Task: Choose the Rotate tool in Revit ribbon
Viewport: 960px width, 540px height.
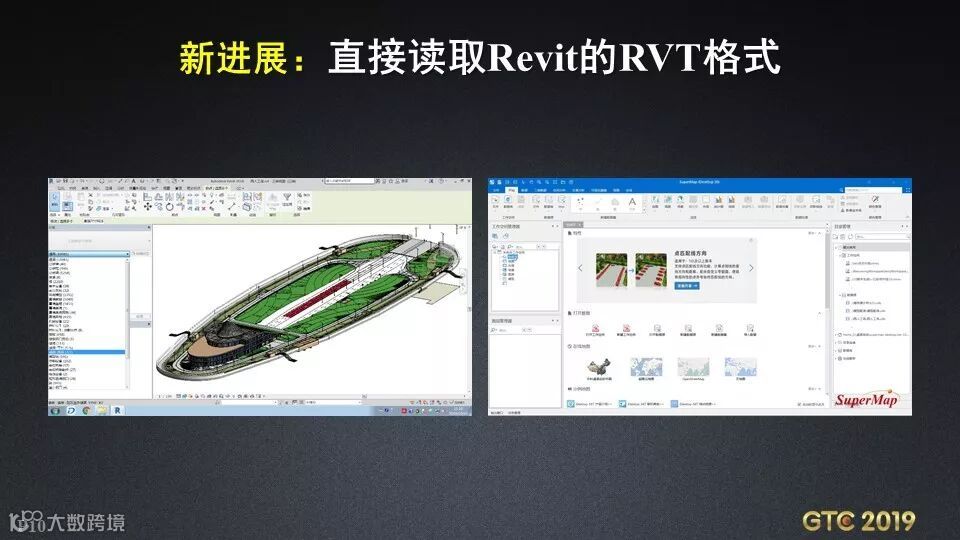Action: (x=170, y=206)
